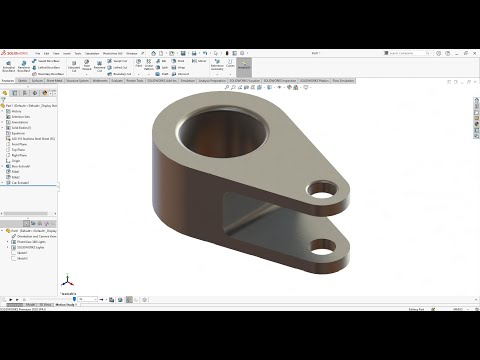Viewport: 480px width, 360px height.
Task: Open the Reference Geometry tool
Action: (x=217, y=64)
